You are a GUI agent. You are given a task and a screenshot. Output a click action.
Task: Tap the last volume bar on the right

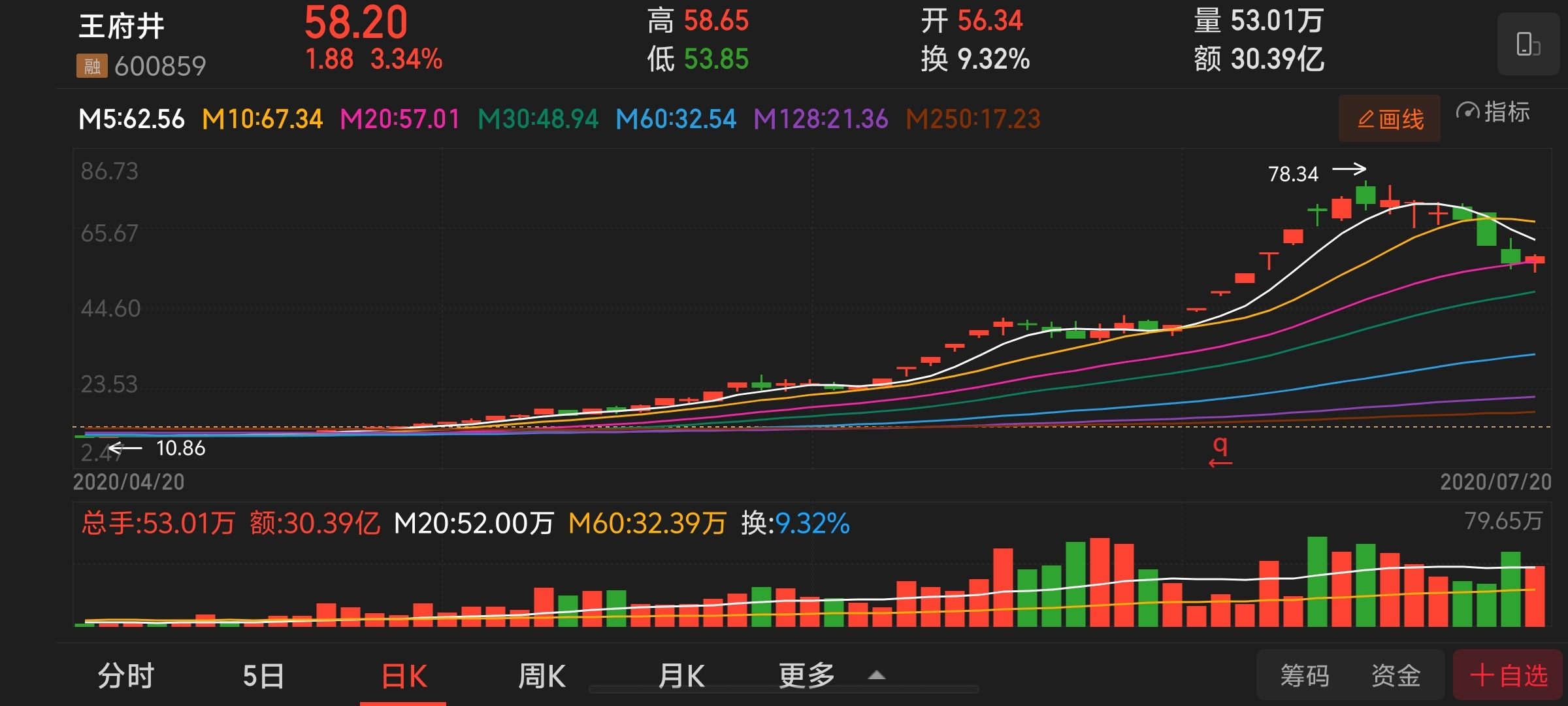click(1535, 596)
